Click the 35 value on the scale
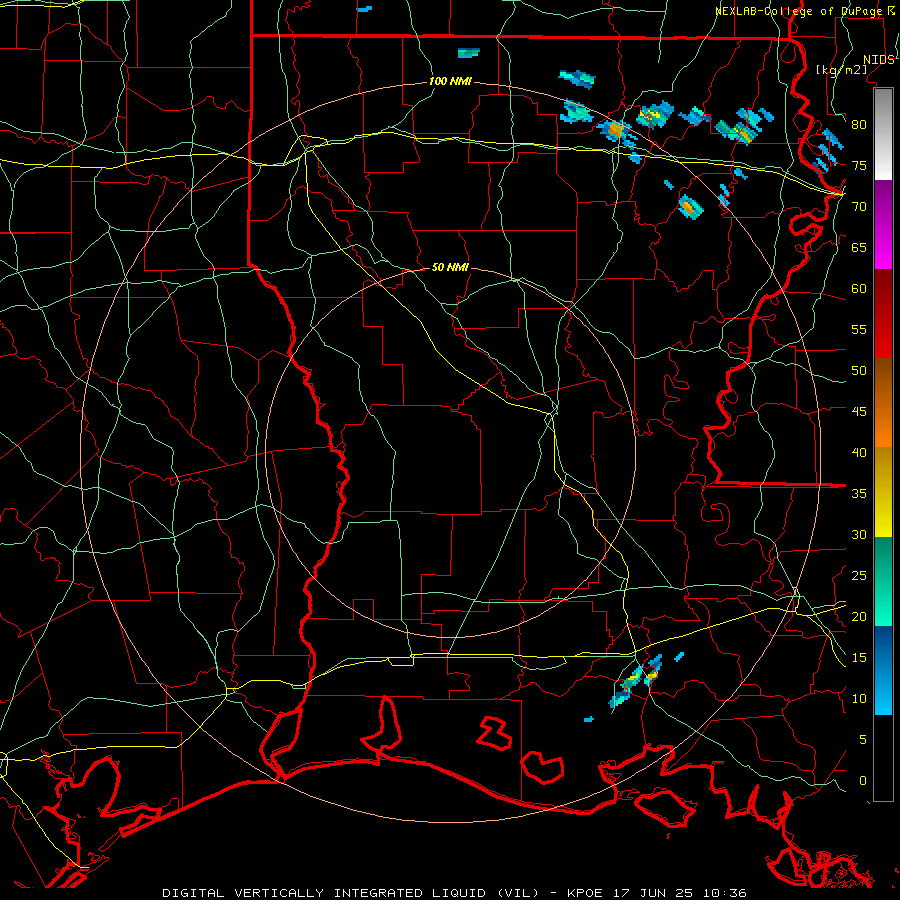This screenshot has height=900, width=900. pyautogui.click(x=859, y=494)
